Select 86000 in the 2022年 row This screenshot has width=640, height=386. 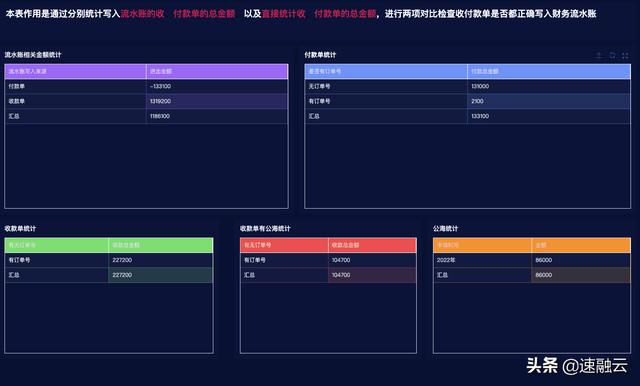pos(581,260)
